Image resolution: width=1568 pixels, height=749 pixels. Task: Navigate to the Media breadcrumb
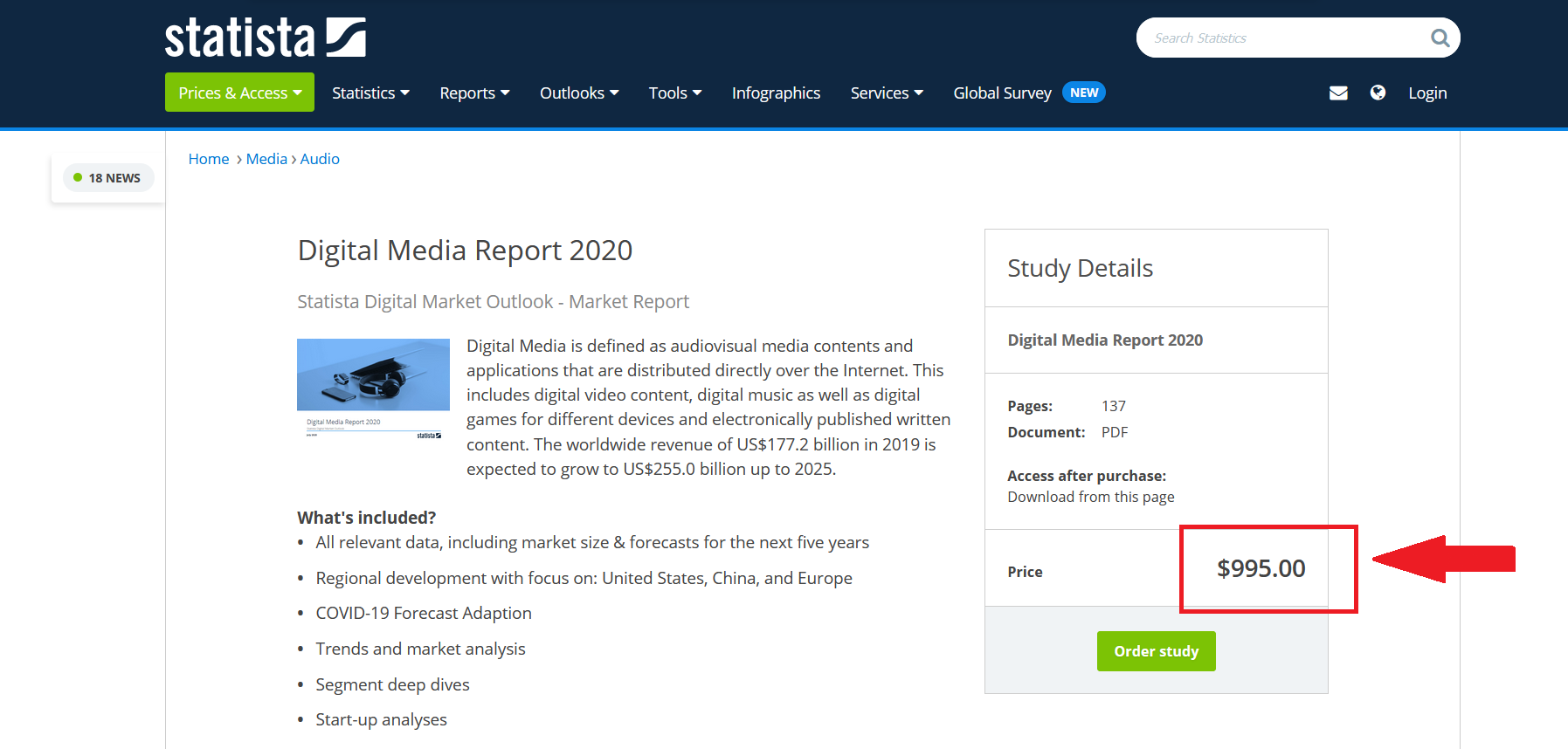[x=266, y=159]
